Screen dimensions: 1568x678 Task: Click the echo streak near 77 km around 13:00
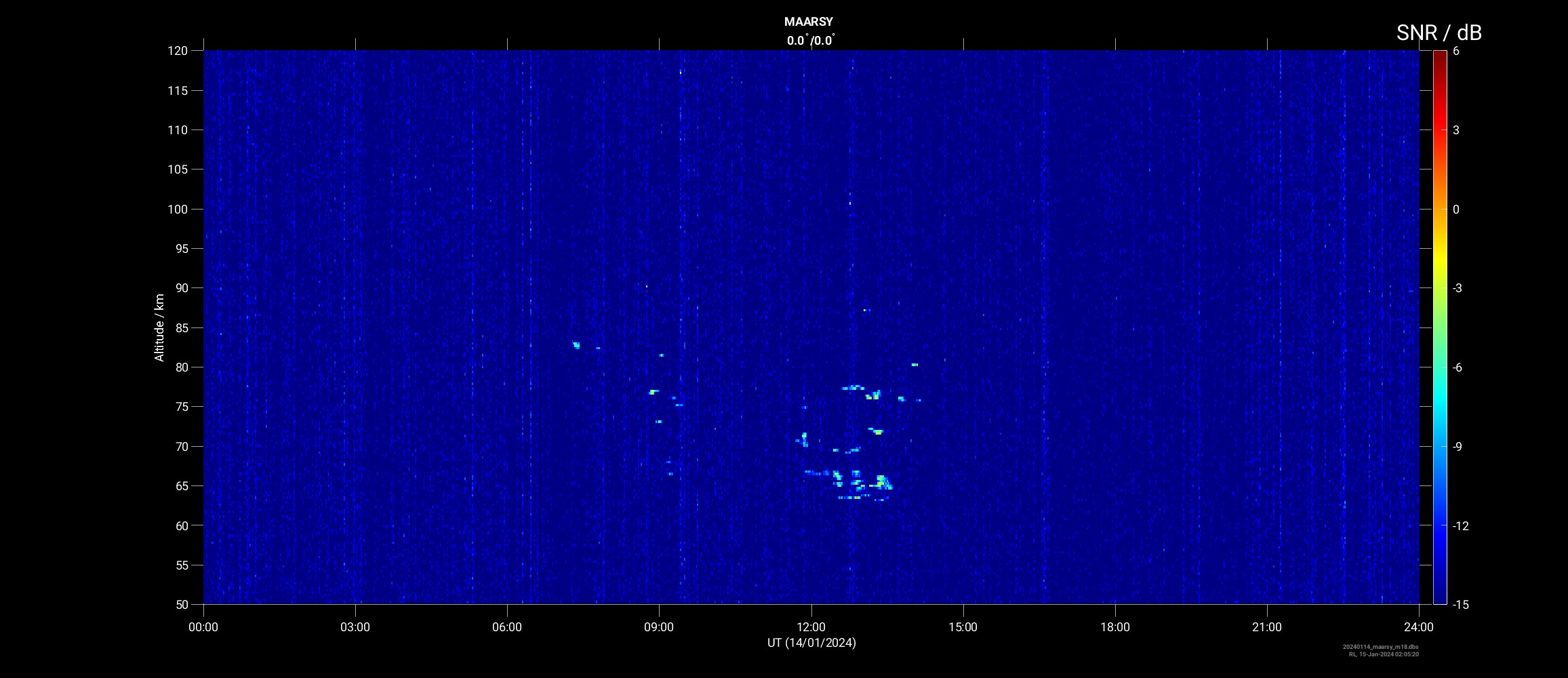point(853,388)
